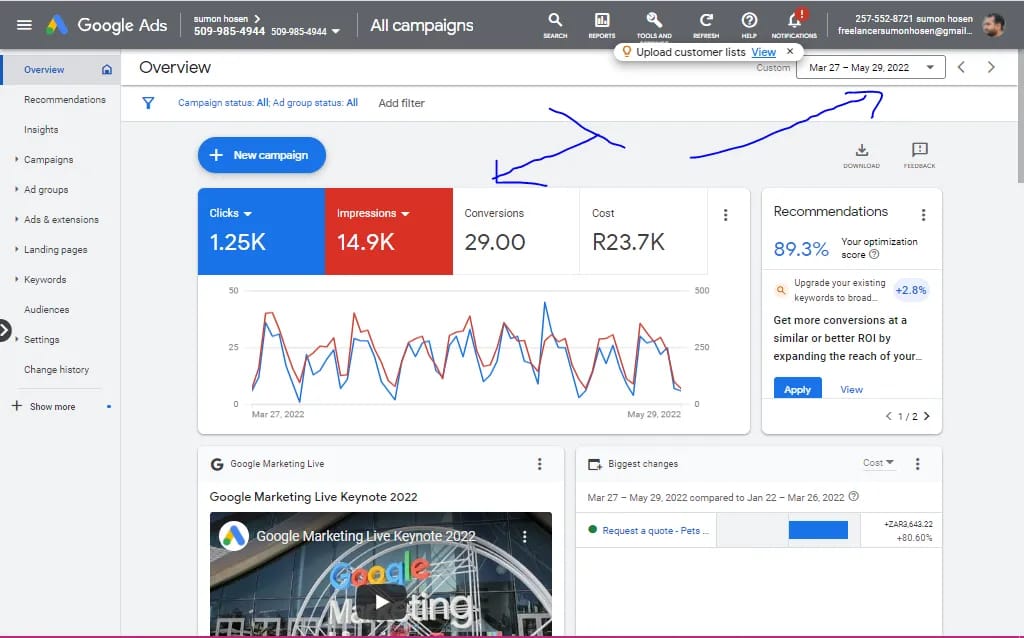1024x638 pixels.
Task: Open Change history in the sidebar
Action: pos(56,370)
